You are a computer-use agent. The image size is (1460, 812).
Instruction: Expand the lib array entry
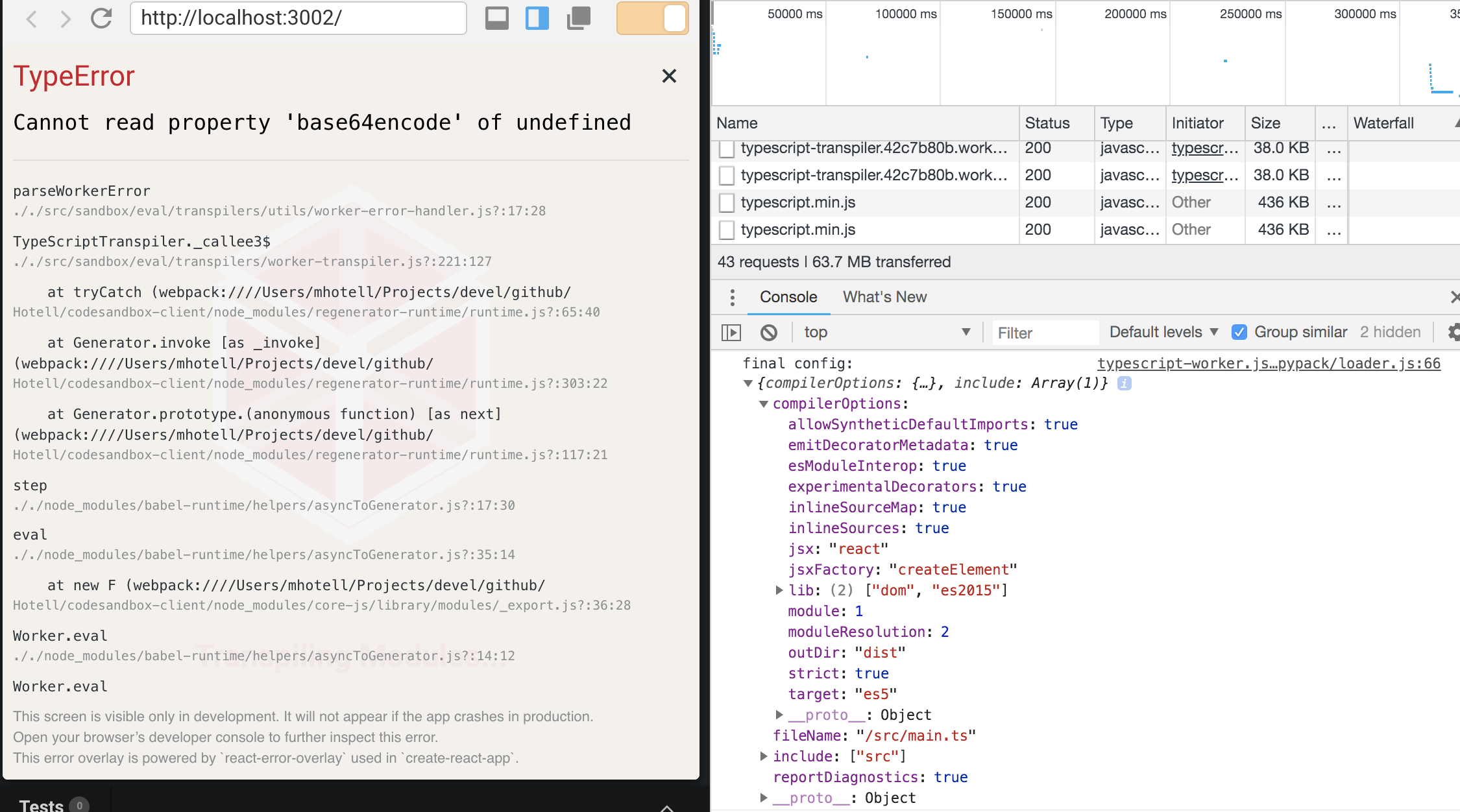coord(779,590)
